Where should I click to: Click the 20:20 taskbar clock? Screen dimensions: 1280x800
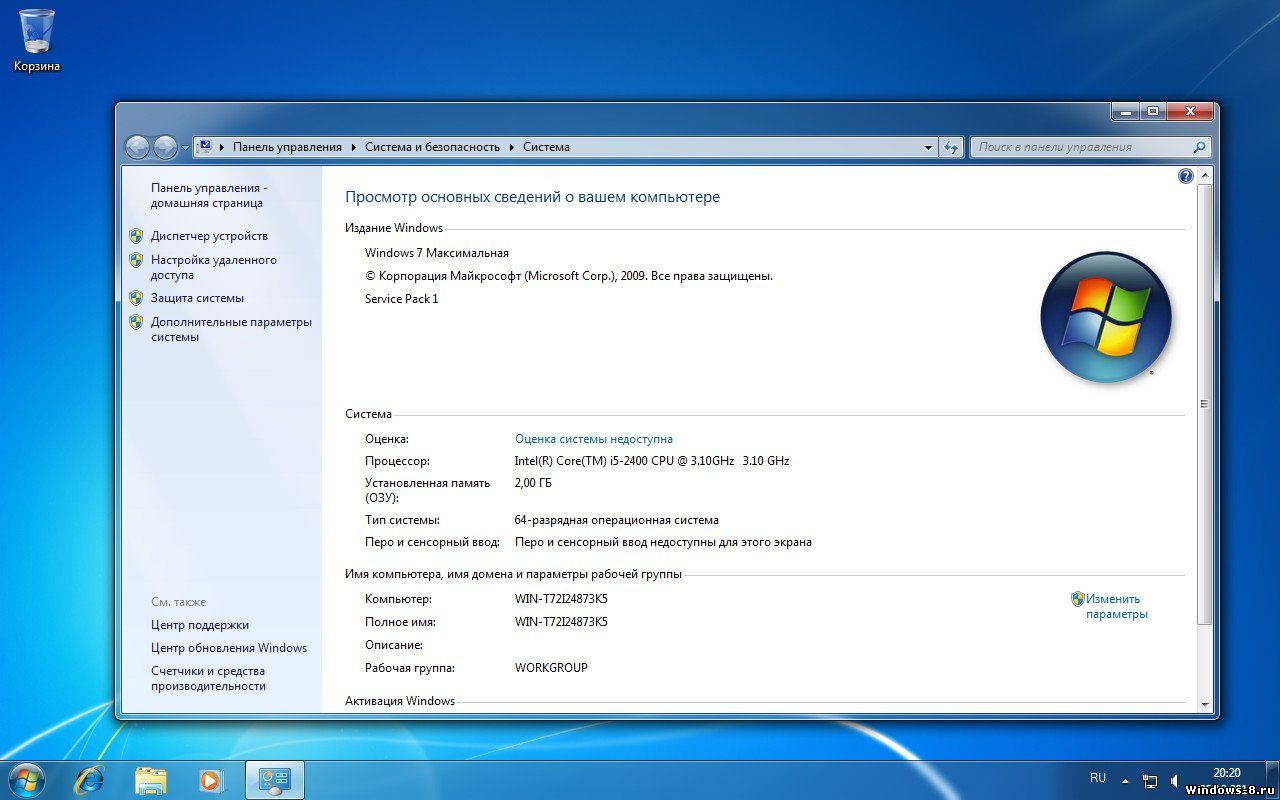coord(1226,773)
